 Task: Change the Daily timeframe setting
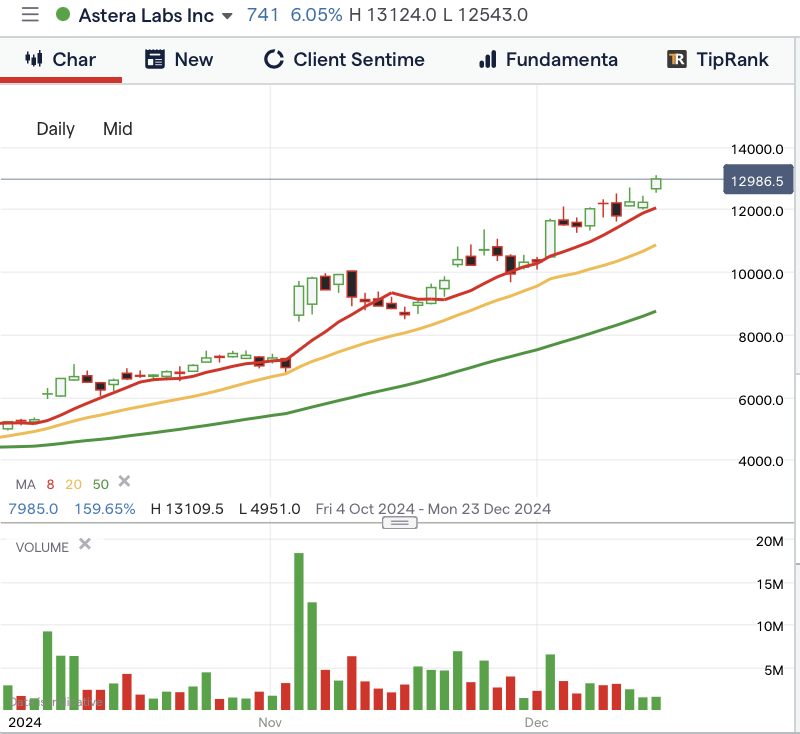tap(56, 129)
